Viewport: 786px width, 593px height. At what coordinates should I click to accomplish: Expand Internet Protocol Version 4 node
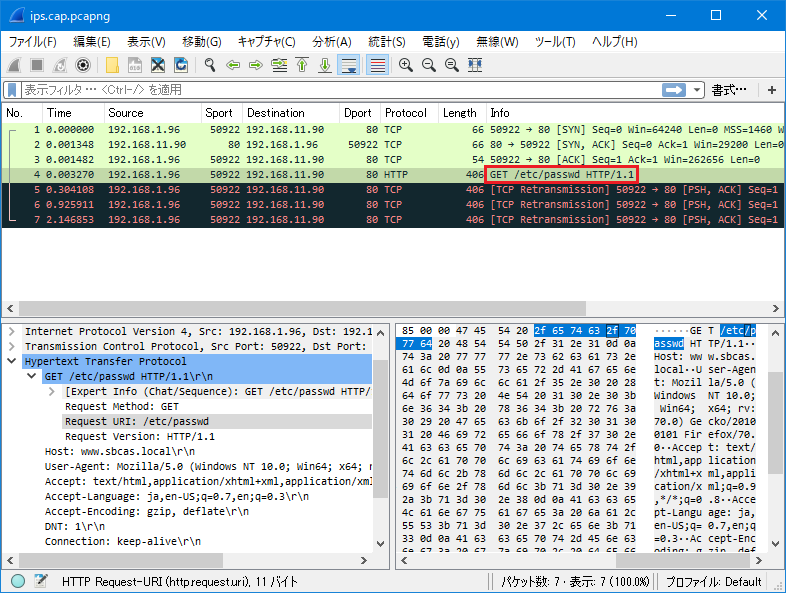(x=12, y=331)
